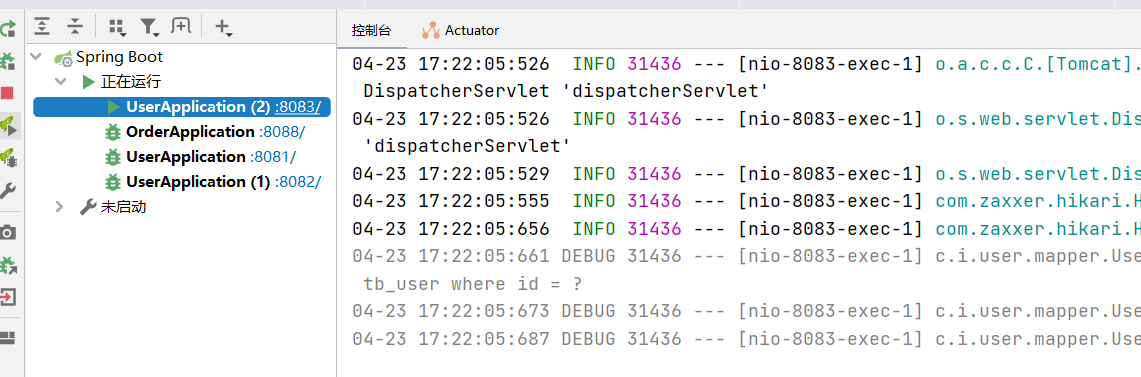Click the camera thread dump icon
The image size is (1141, 377).
(7, 232)
